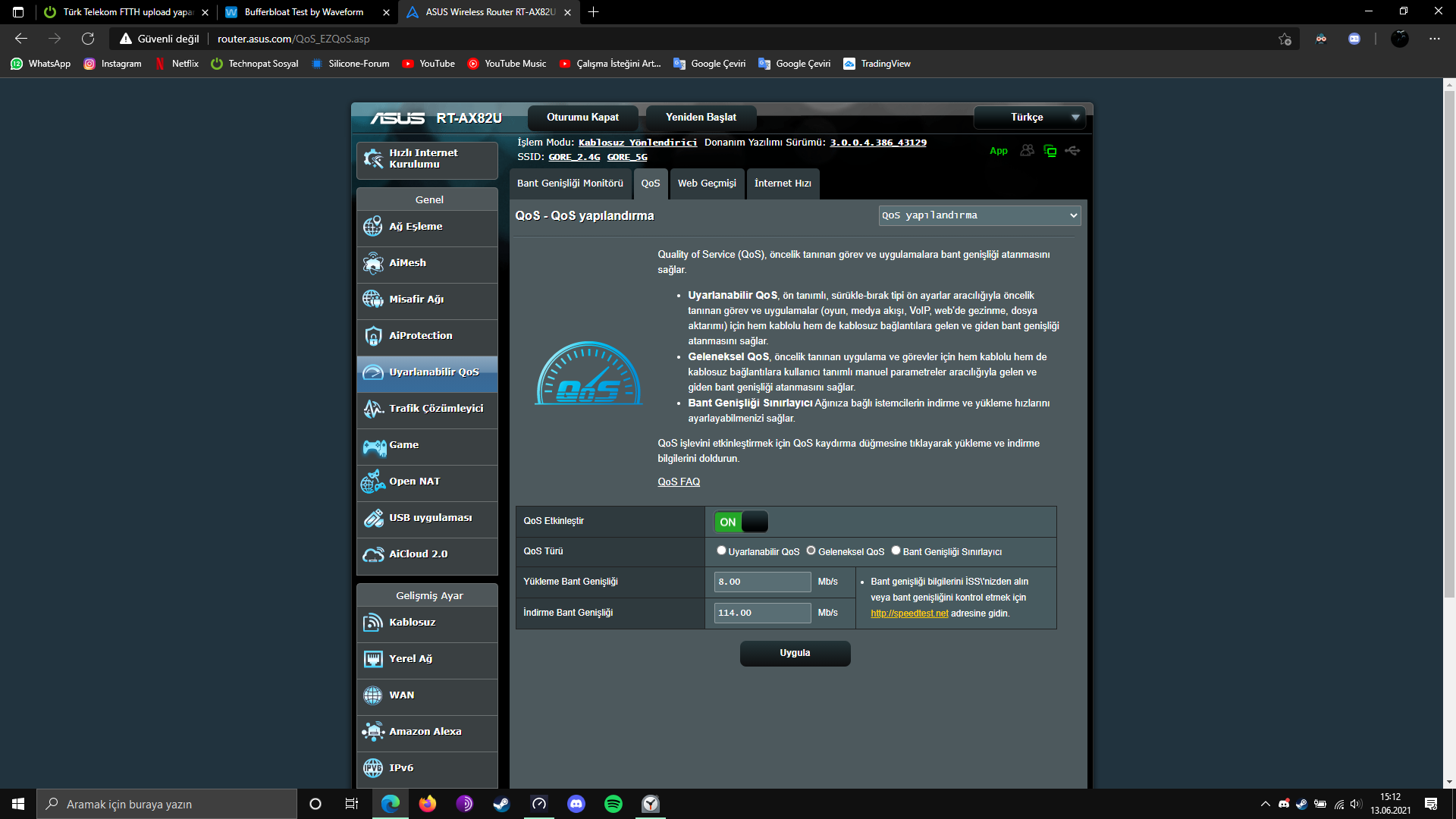Open Spotify from the Windows taskbar

tap(613, 804)
